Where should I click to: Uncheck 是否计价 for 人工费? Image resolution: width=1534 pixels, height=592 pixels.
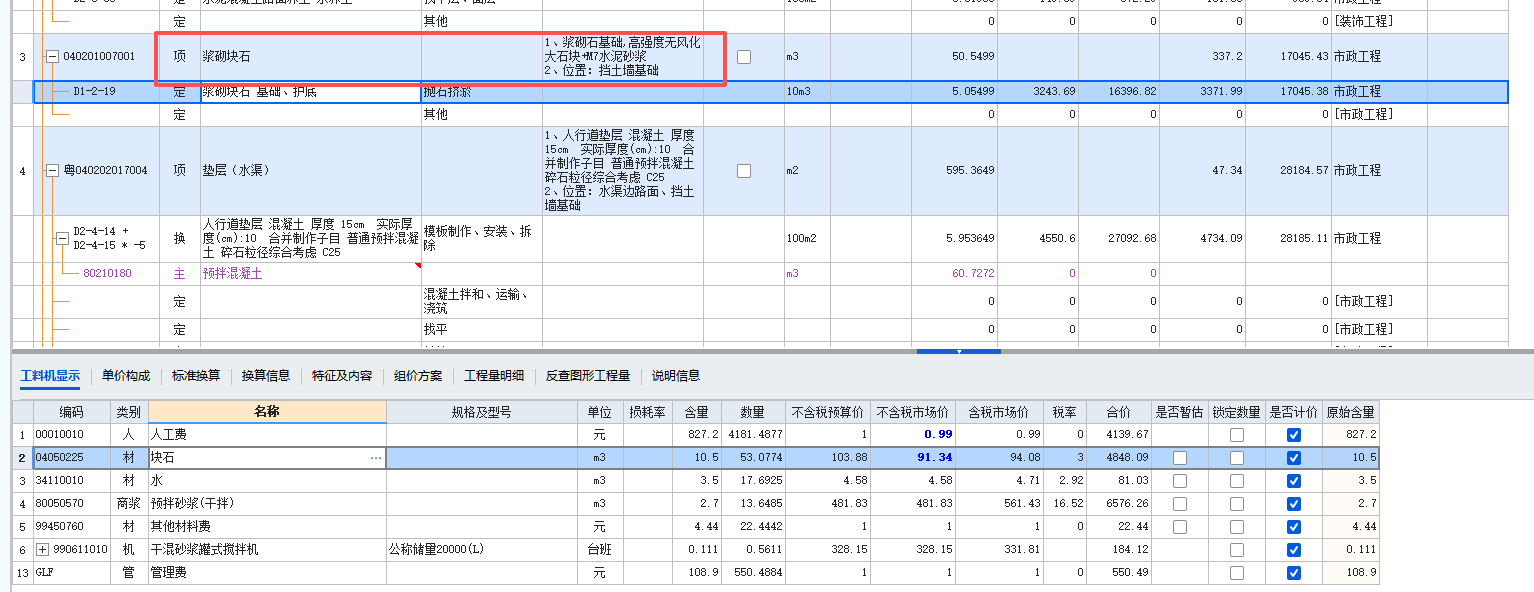tap(1294, 435)
